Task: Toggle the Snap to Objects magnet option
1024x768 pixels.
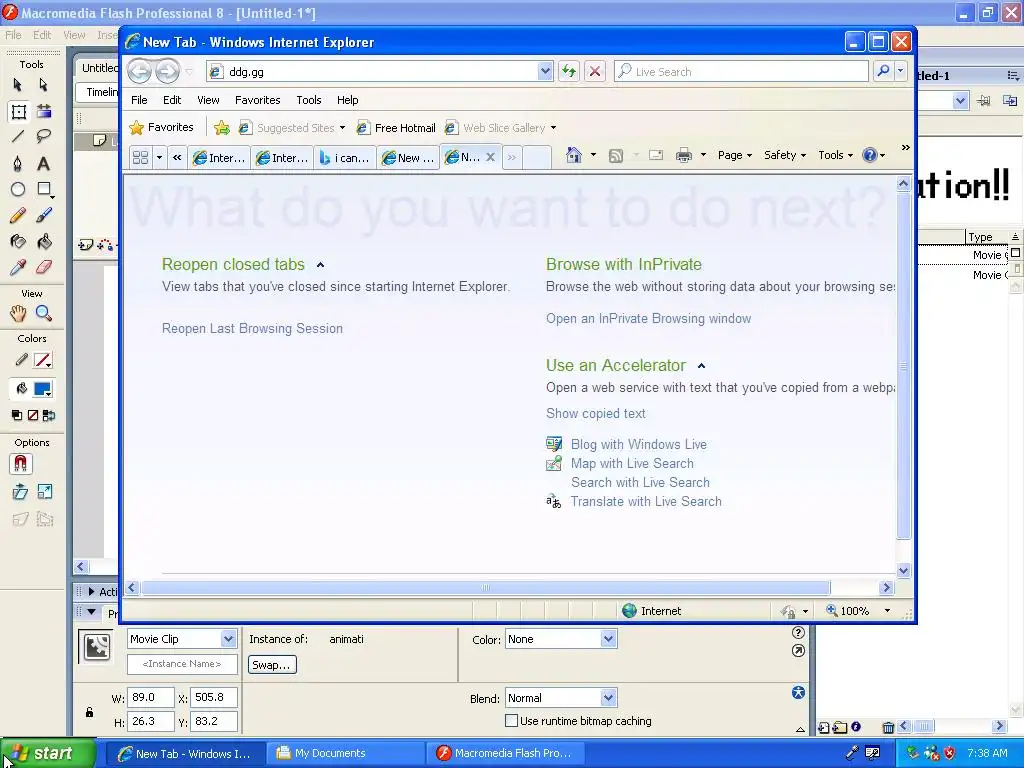Action: (20, 464)
